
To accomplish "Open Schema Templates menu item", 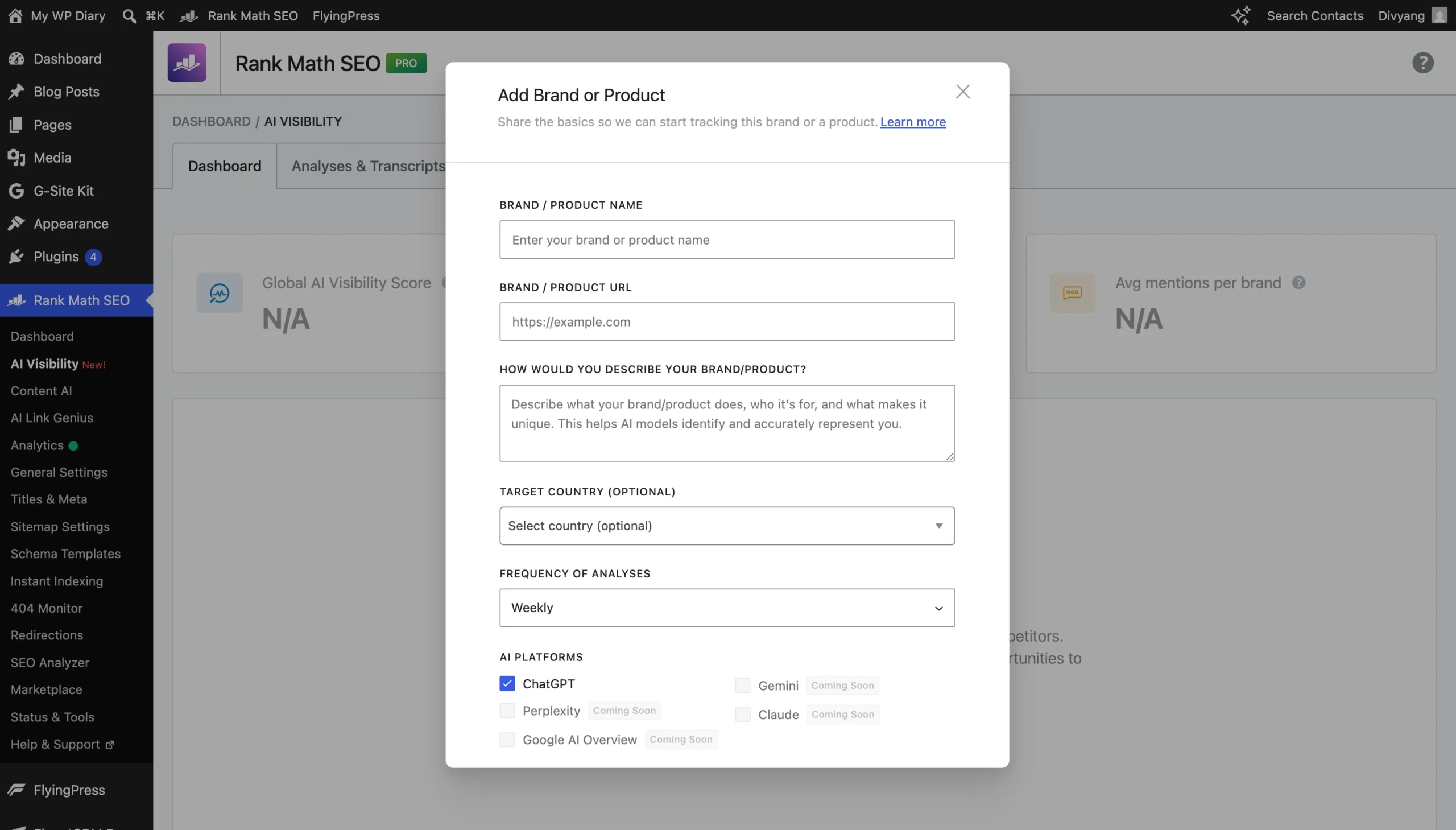I will [65, 554].
